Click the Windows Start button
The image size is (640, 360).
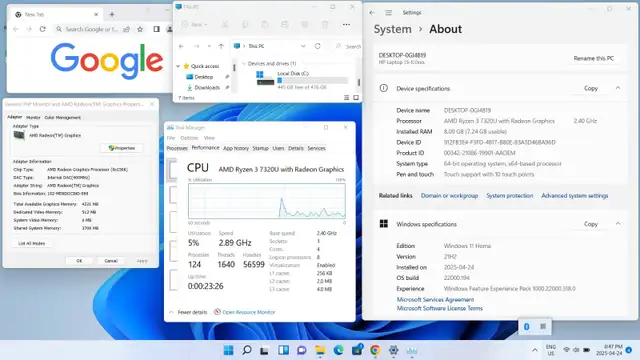point(229,350)
